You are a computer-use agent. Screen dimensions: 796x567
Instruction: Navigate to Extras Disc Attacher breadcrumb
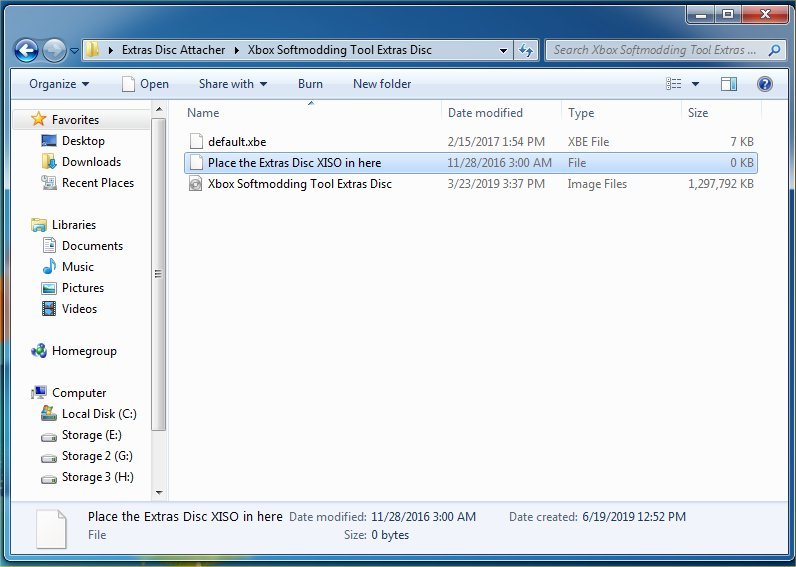[173, 50]
